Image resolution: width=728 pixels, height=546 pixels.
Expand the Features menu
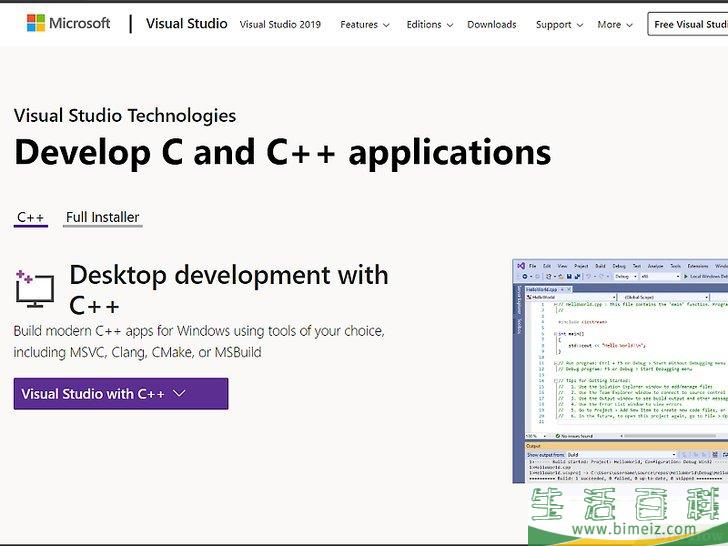[364, 25]
